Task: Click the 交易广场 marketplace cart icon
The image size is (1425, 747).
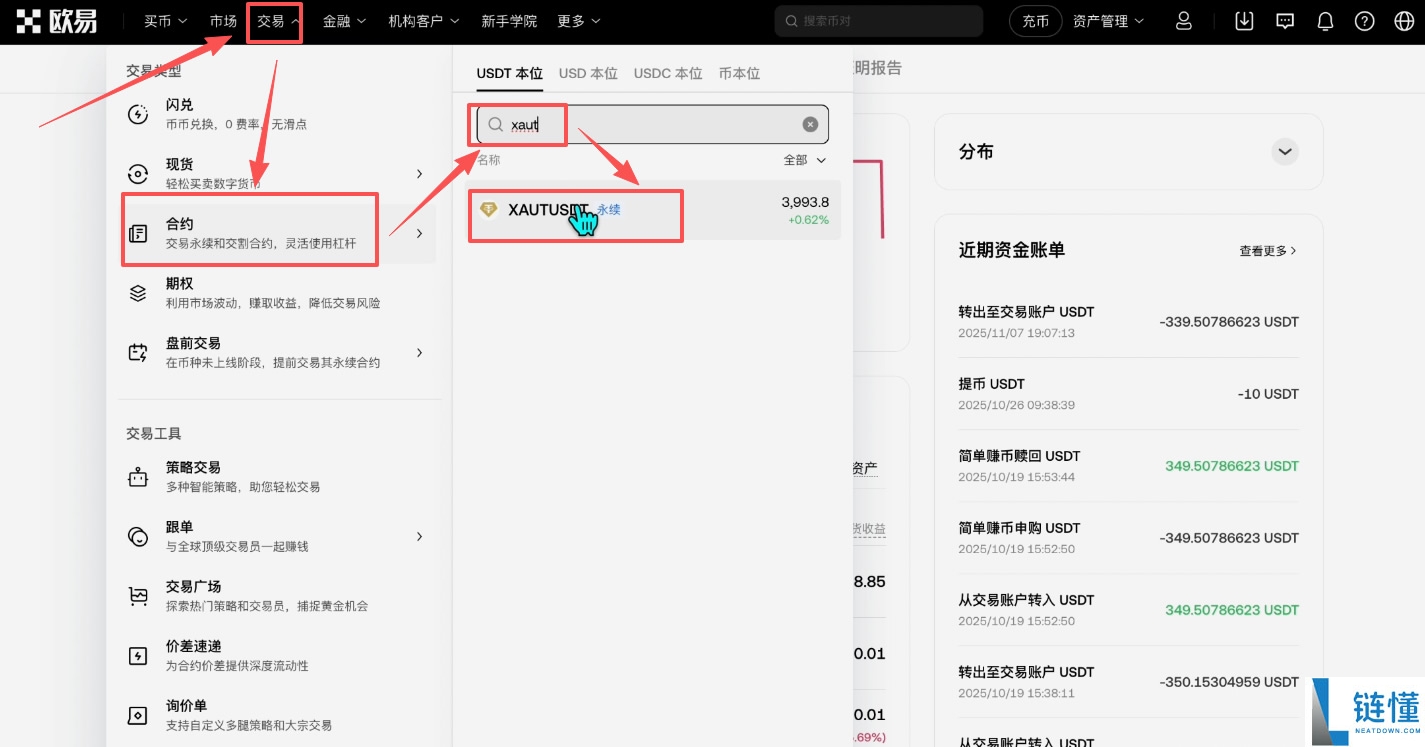Action: (x=138, y=595)
